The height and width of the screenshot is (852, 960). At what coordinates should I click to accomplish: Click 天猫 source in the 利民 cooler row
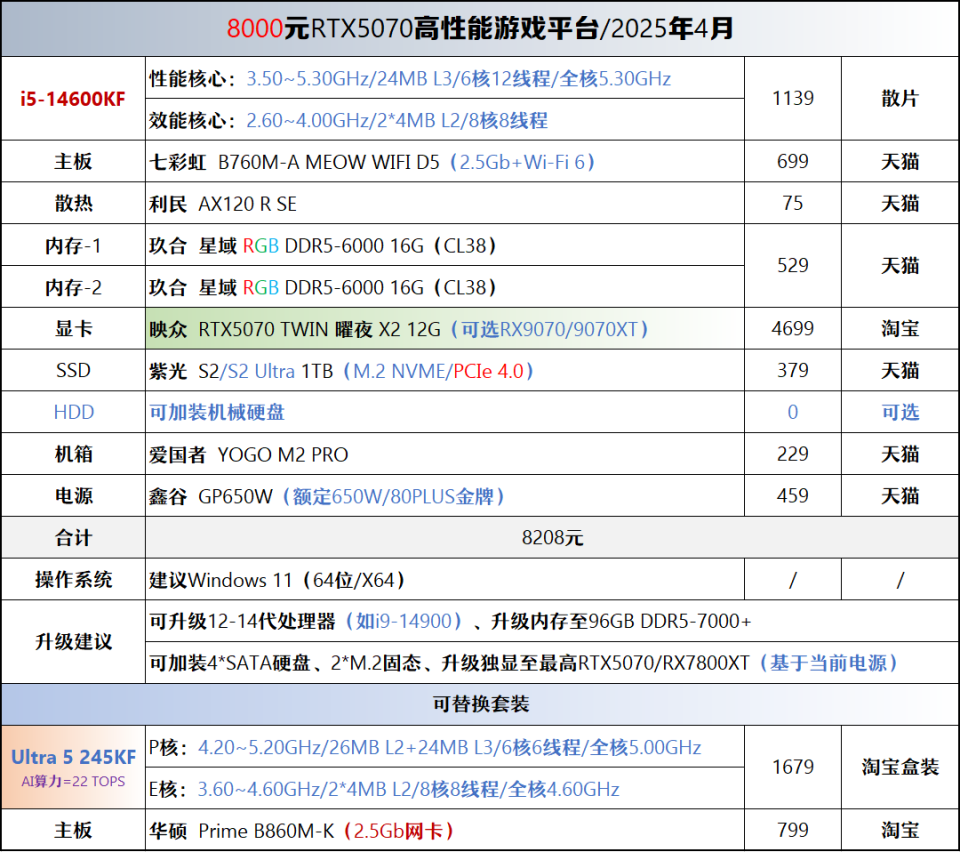coord(900,203)
